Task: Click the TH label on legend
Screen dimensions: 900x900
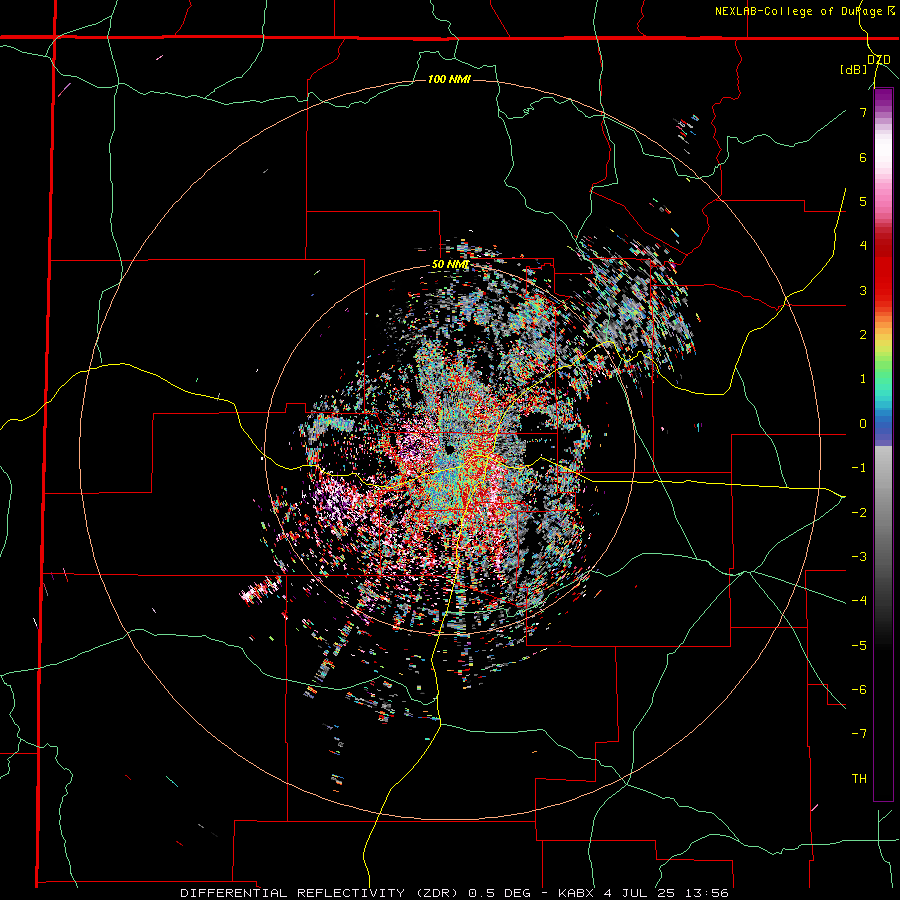Action: coord(859,779)
